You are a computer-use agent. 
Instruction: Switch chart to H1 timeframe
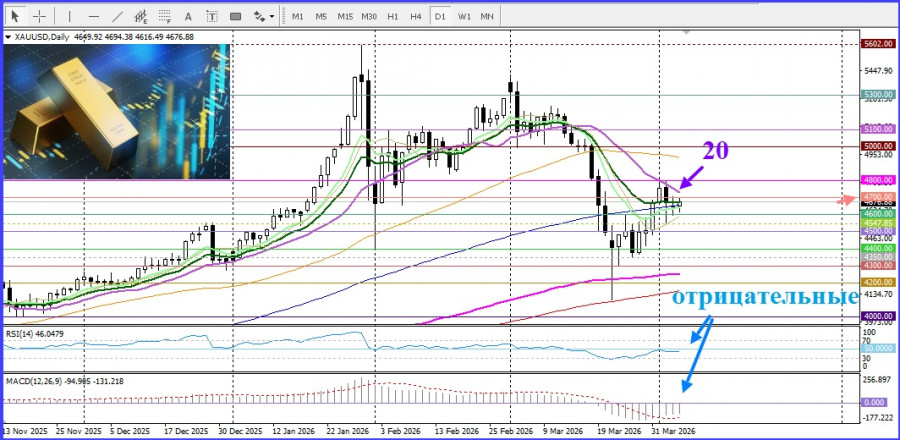point(393,17)
